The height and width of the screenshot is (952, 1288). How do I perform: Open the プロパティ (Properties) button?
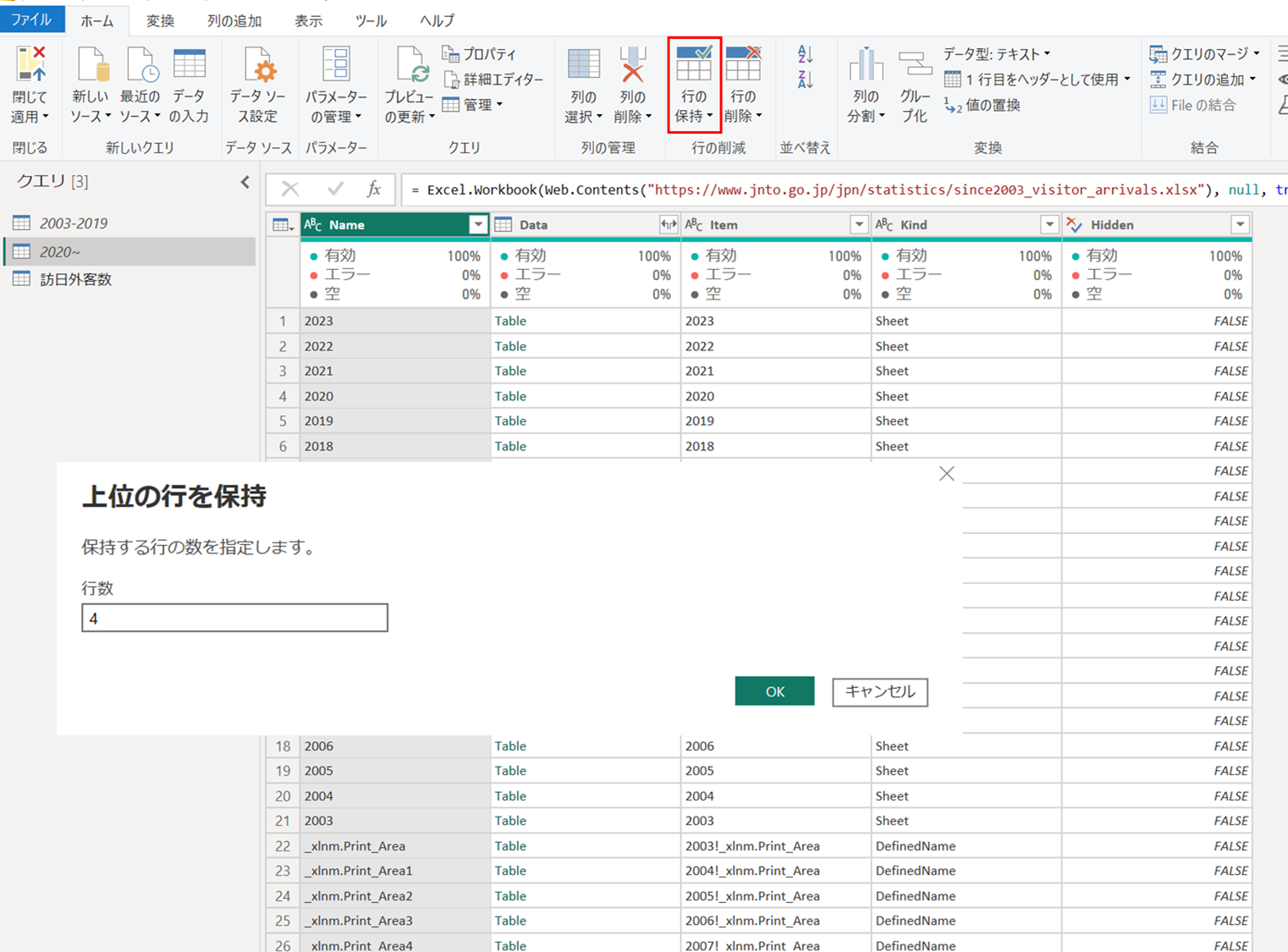click(479, 54)
